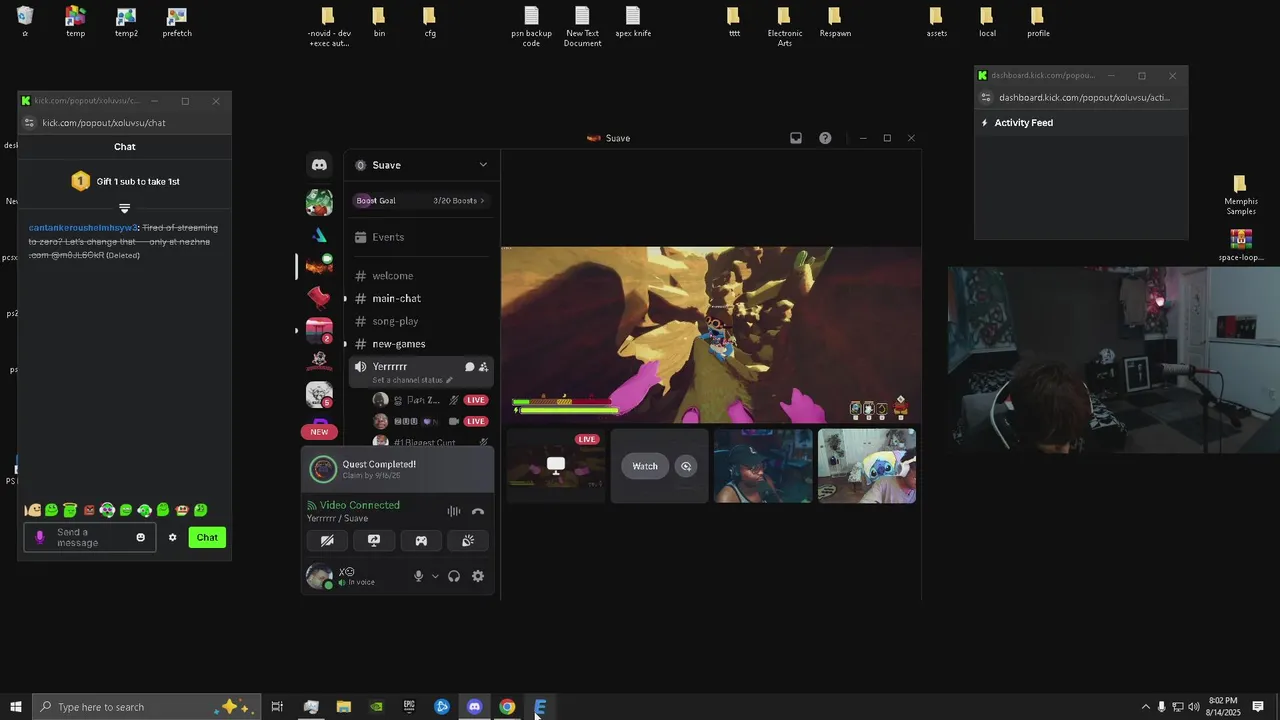The width and height of the screenshot is (1280, 720).
Task: Open chat for Yerrrrrr voice channel
Action: pos(469,367)
